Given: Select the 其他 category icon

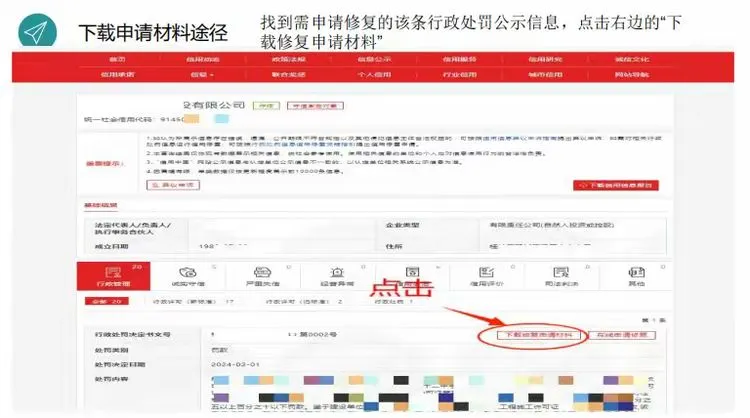Looking at the screenshot, I should (x=637, y=276).
